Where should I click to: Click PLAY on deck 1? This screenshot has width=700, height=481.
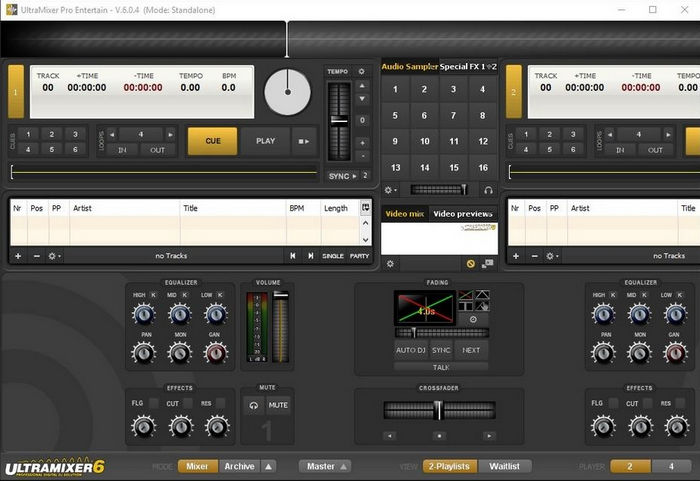click(266, 141)
